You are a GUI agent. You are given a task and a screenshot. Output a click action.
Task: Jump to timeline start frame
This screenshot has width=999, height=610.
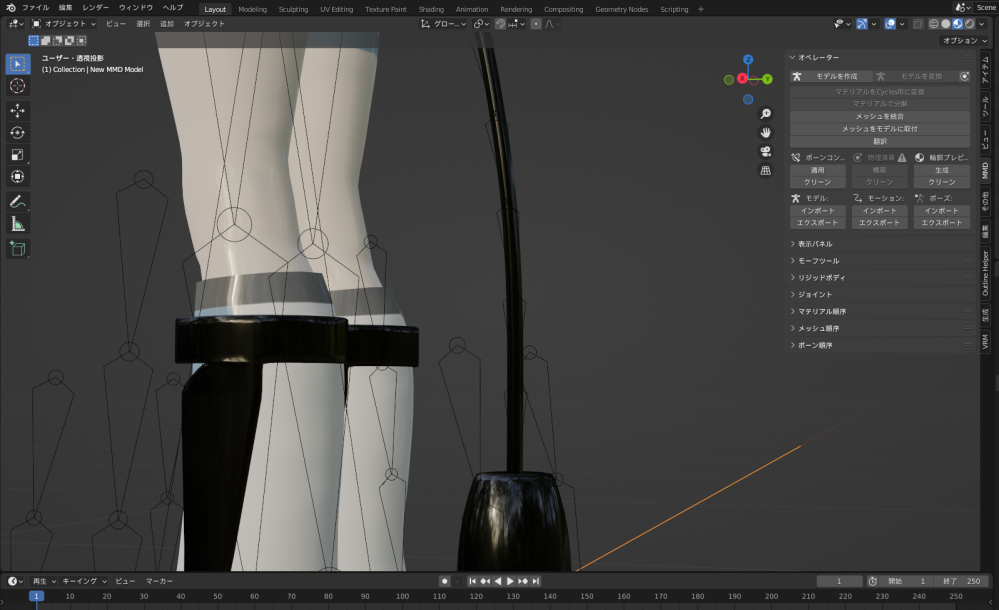click(472, 581)
